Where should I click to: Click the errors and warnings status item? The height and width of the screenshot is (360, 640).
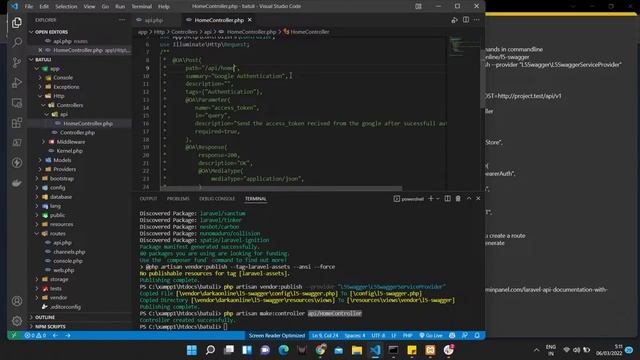[x=35, y=336]
